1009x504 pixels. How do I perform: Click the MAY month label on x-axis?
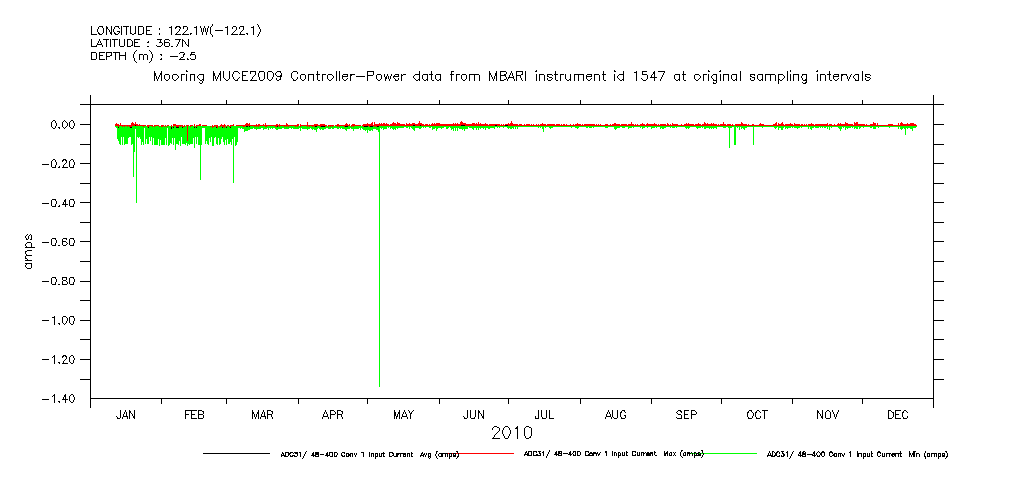pos(404,414)
